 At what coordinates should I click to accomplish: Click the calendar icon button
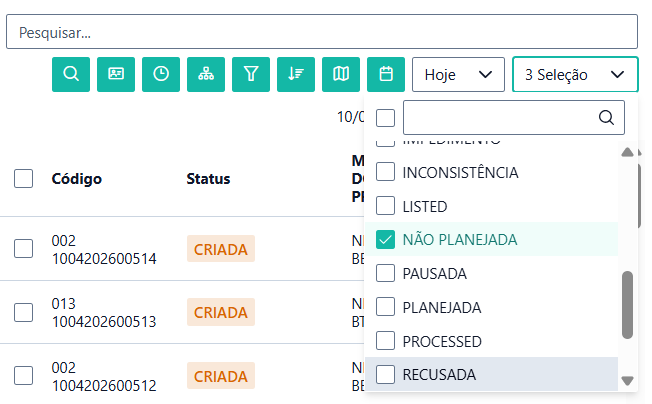[386, 74]
